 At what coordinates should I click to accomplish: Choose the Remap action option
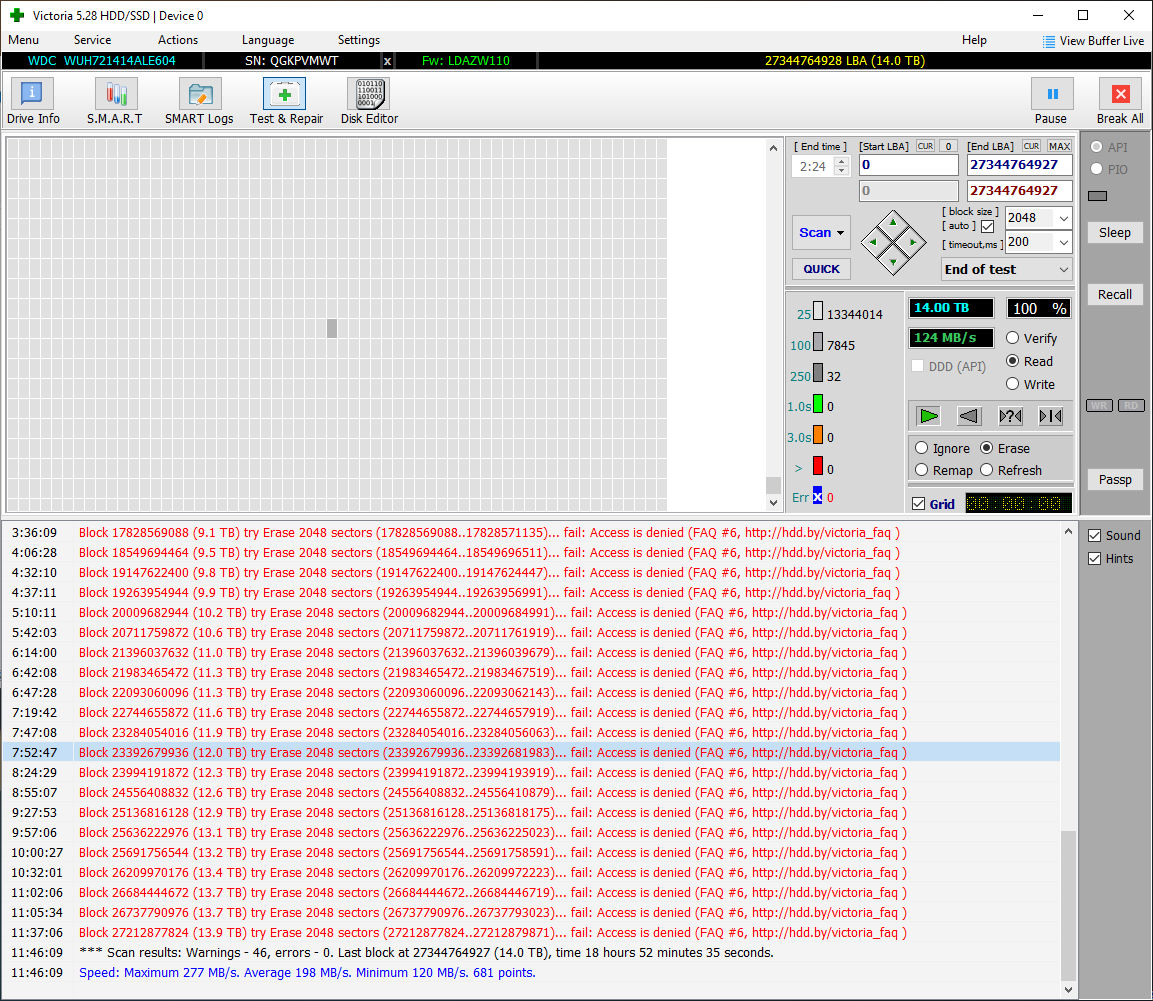click(x=943, y=470)
